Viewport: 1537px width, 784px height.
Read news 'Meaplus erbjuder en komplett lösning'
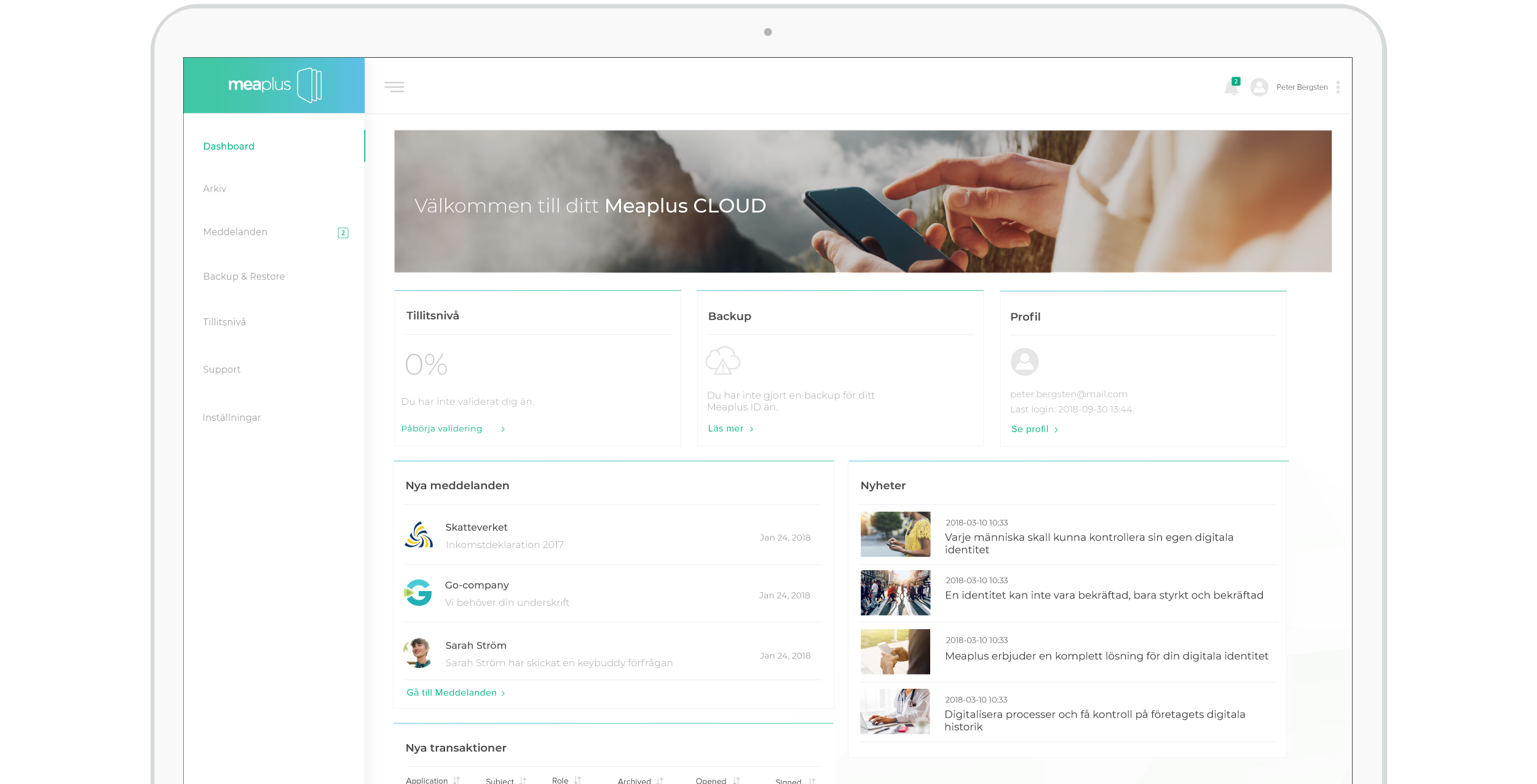pos(1106,656)
